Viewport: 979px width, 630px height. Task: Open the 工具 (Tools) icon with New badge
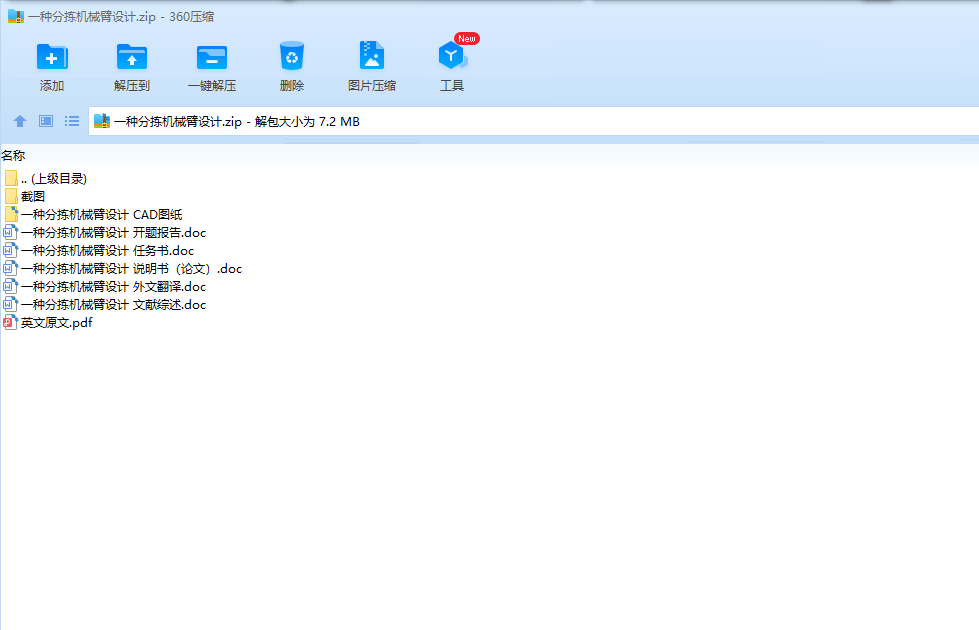coord(452,55)
